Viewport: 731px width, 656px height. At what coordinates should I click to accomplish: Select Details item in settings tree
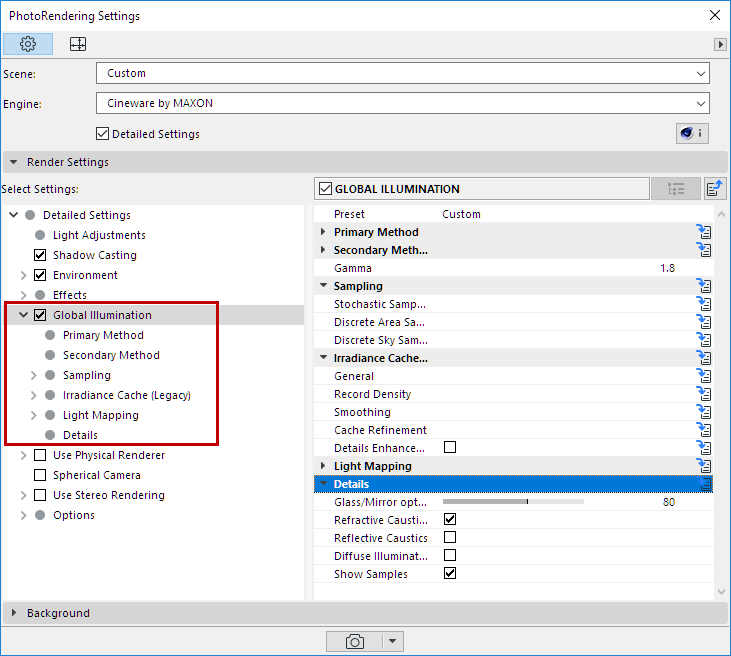click(x=80, y=435)
